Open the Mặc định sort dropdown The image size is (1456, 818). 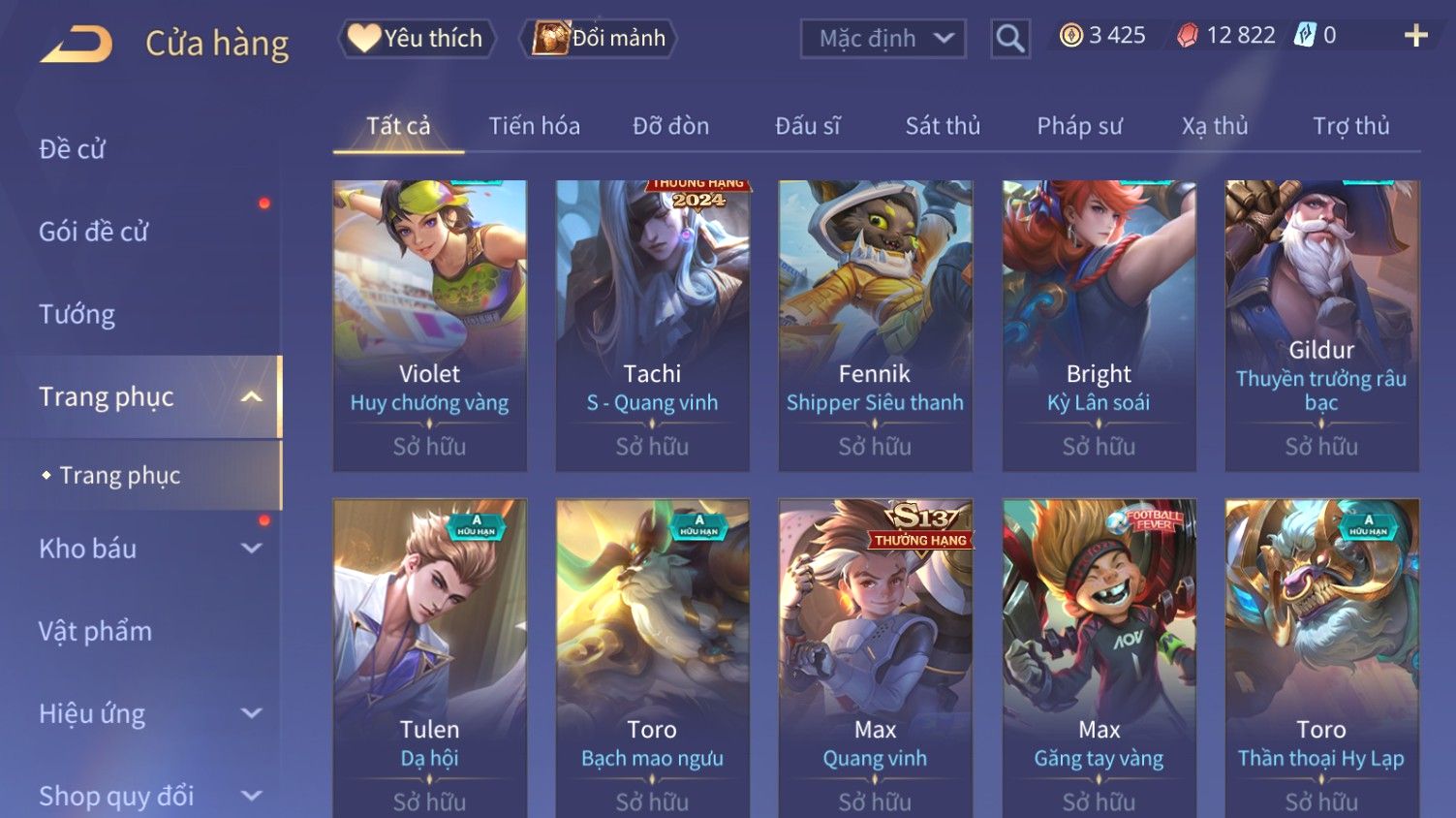tap(883, 39)
